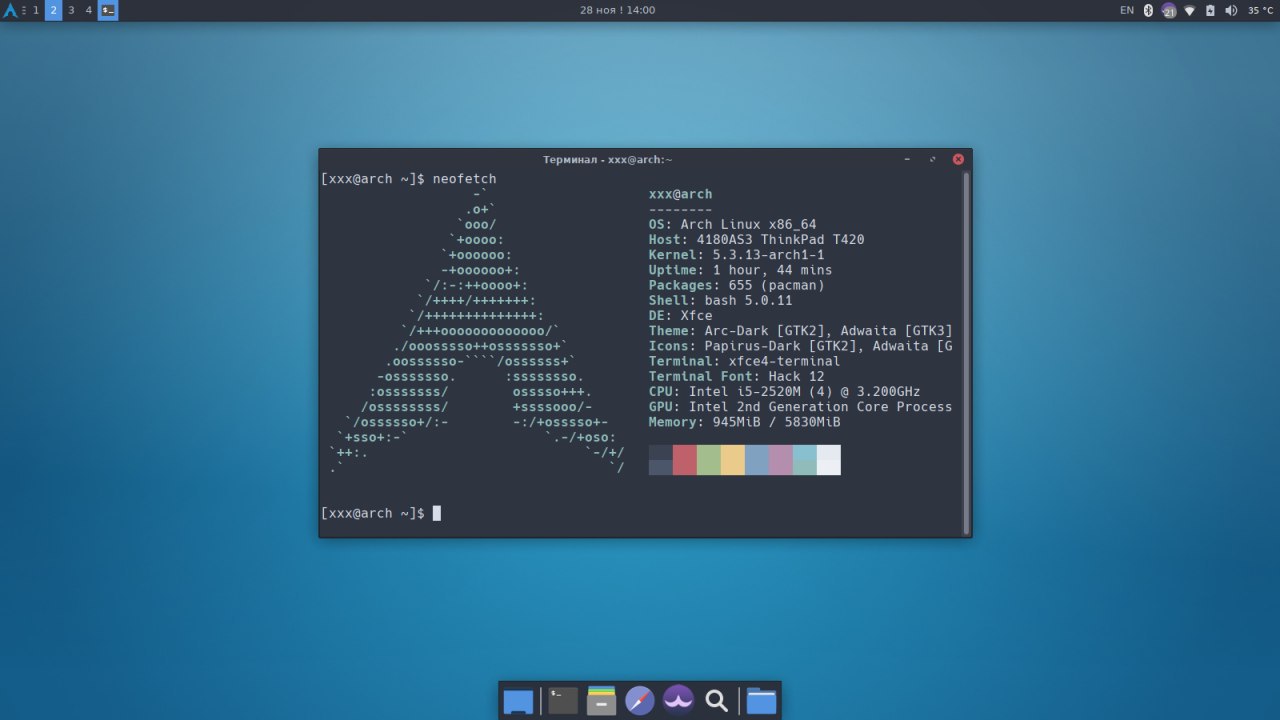Click the dark gray neofetch color block
Image resolution: width=1280 pixels, height=720 pixels.
click(661, 460)
